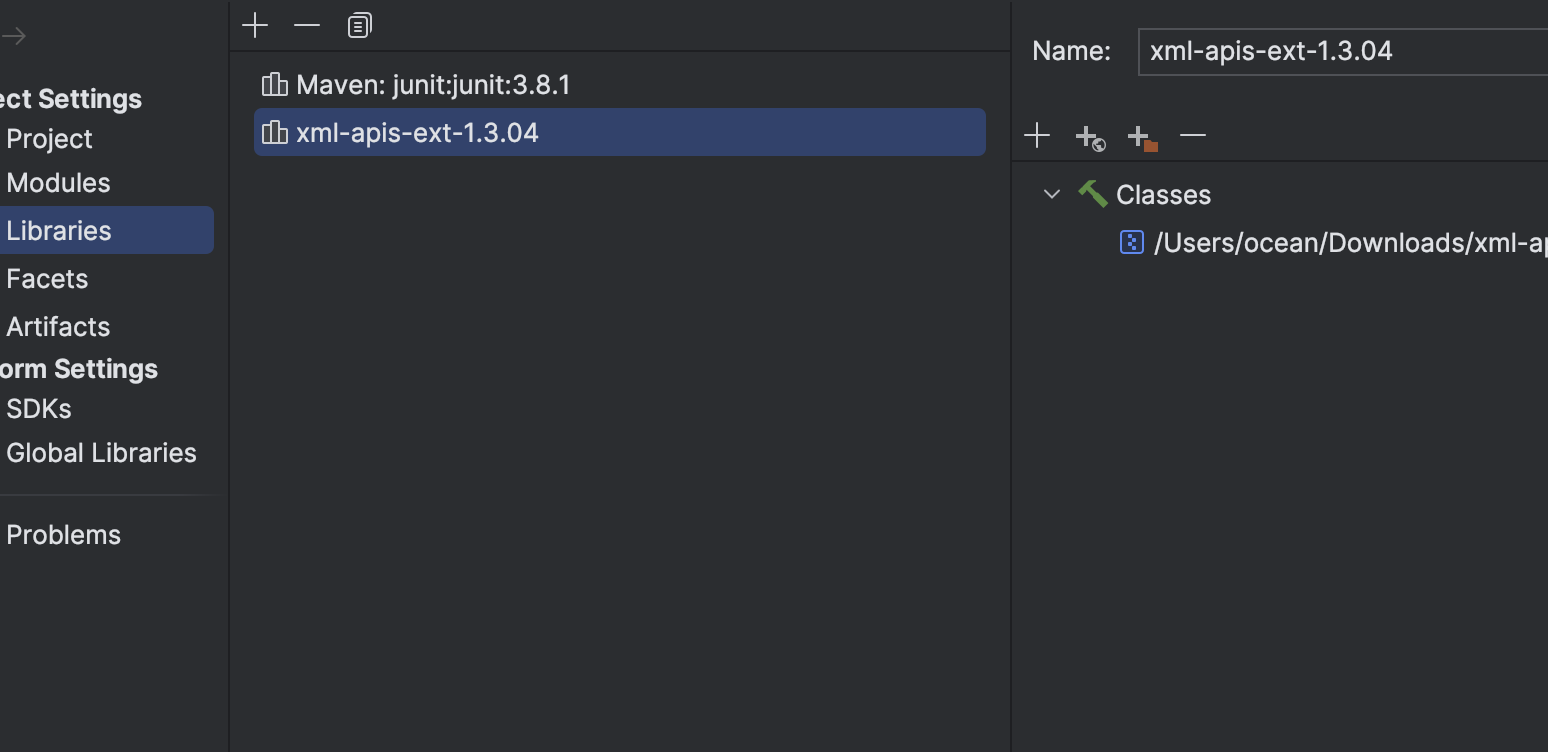Open the Modules settings section

pyautogui.click(x=58, y=183)
